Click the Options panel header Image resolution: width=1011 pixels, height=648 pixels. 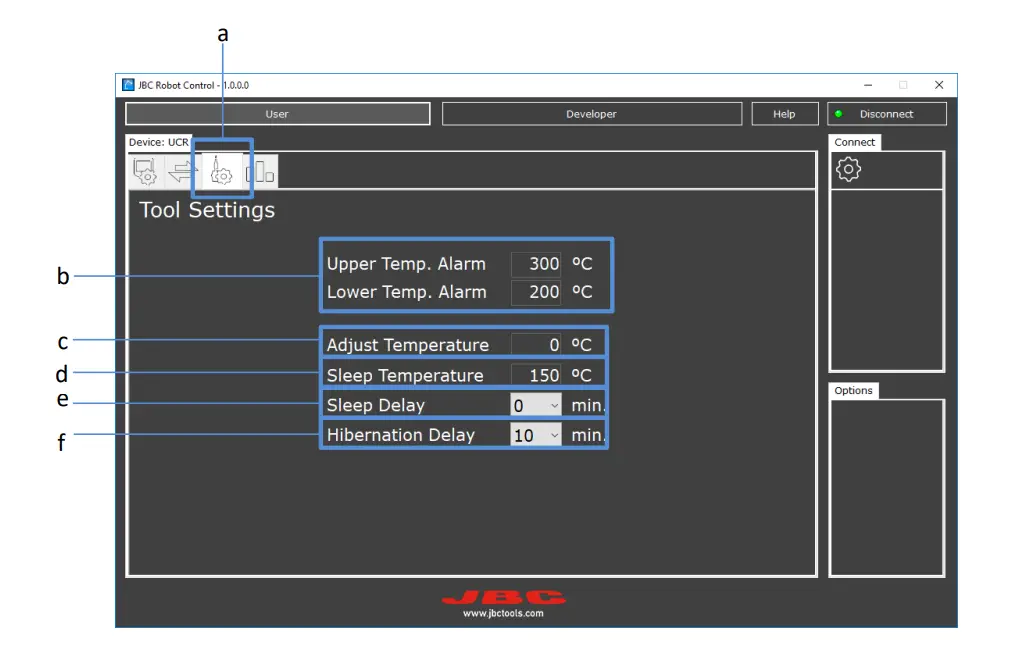(x=853, y=390)
